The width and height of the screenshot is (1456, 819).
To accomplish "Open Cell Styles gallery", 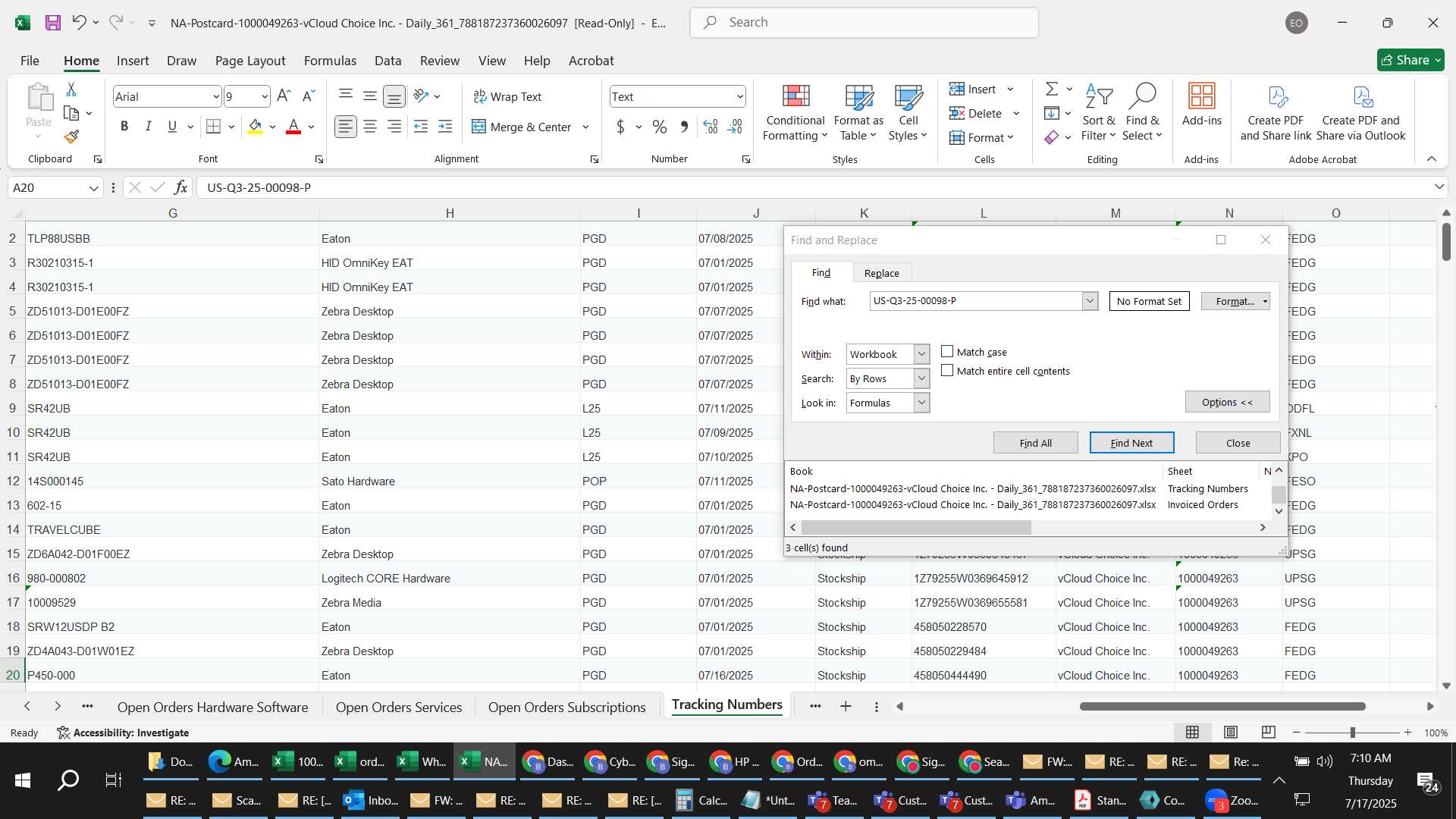I will pyautogui.click(x=908, y=112).
